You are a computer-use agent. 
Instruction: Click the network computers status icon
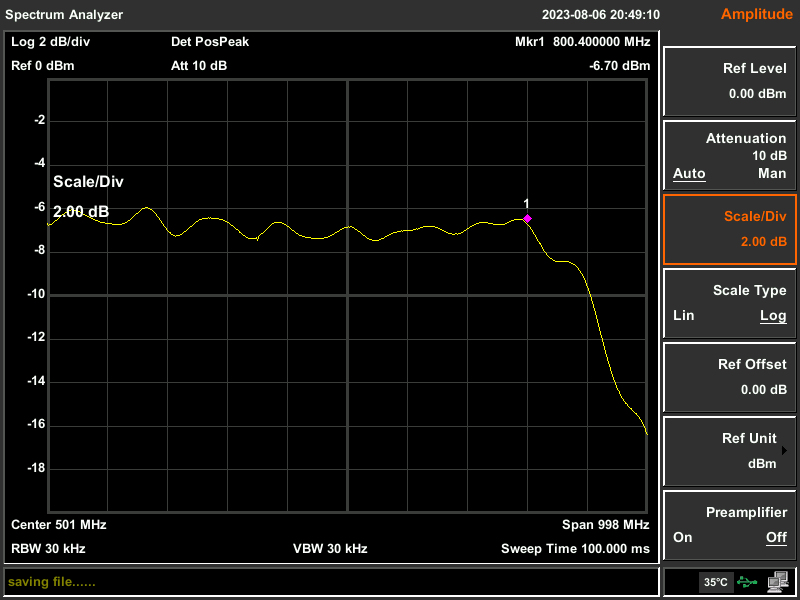coord(778,581)
